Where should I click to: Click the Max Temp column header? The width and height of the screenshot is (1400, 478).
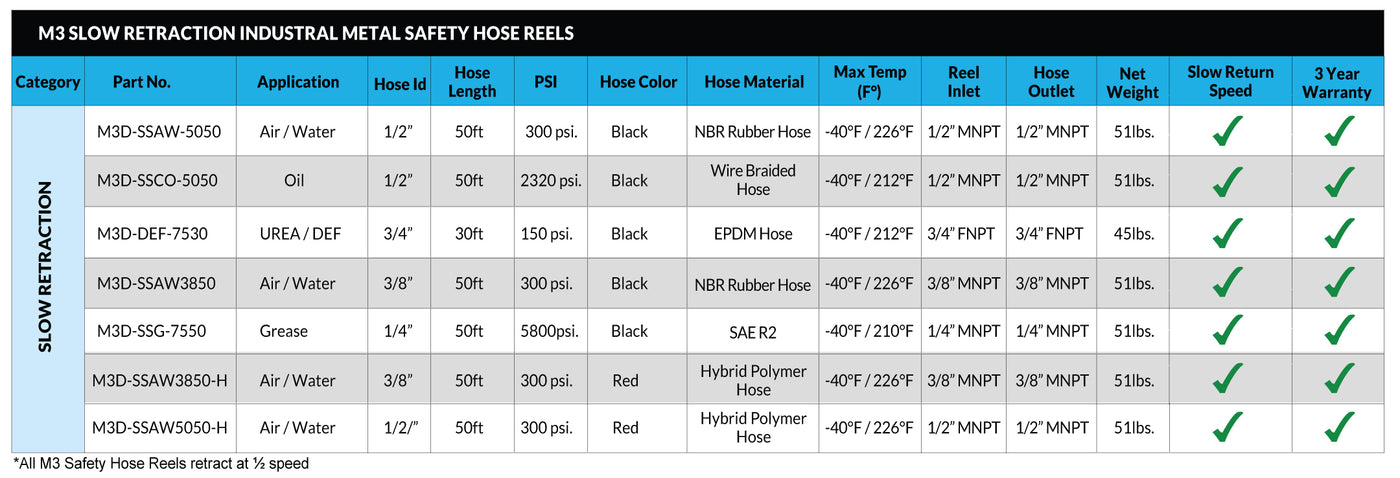[x=870, y=82]
